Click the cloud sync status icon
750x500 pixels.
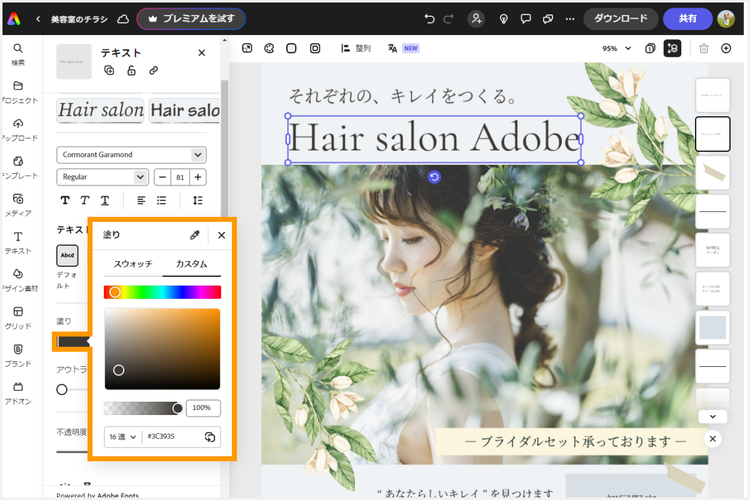[x=123, y=19]
